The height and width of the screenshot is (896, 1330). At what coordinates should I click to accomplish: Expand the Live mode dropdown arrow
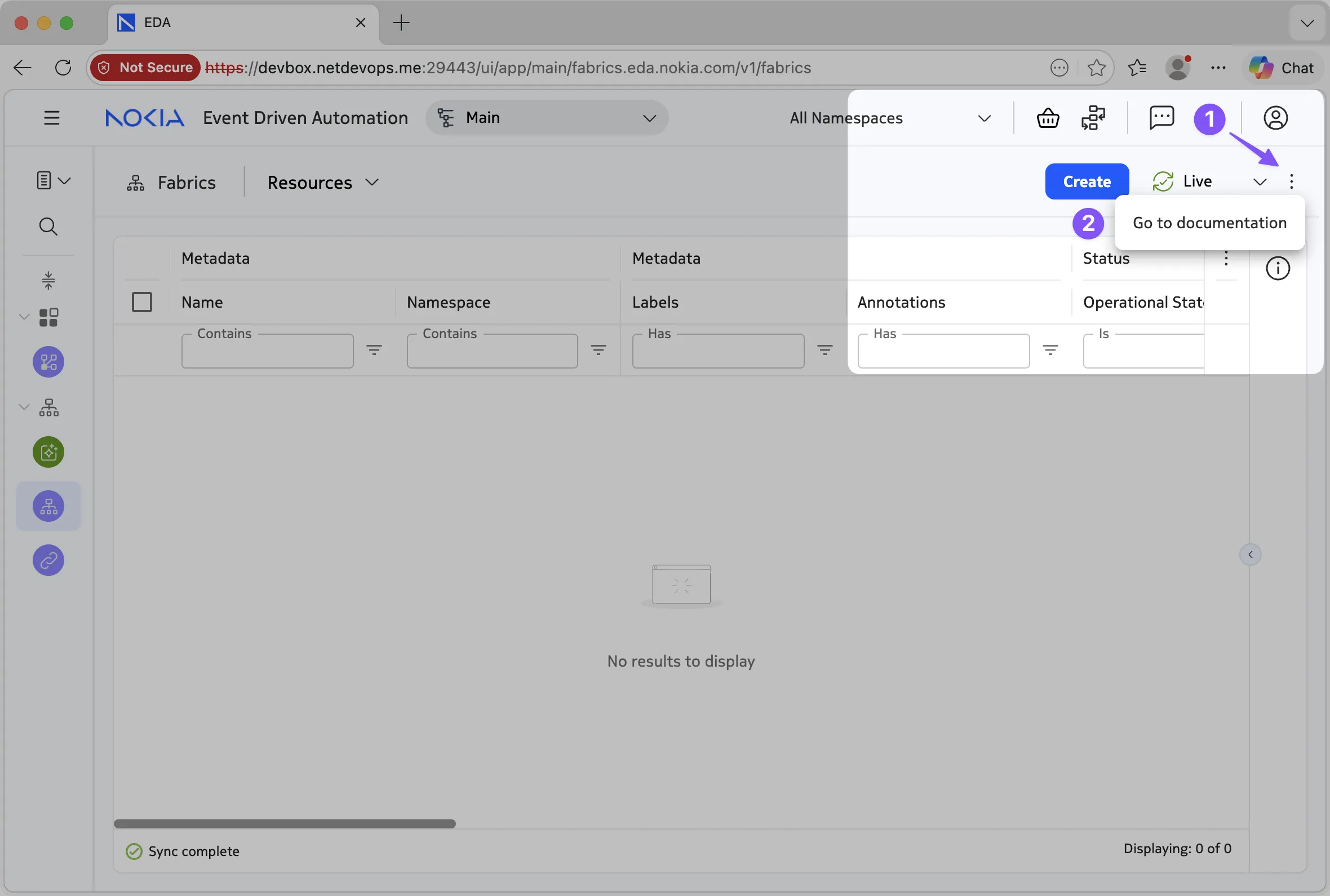[x=1260, y=181]
